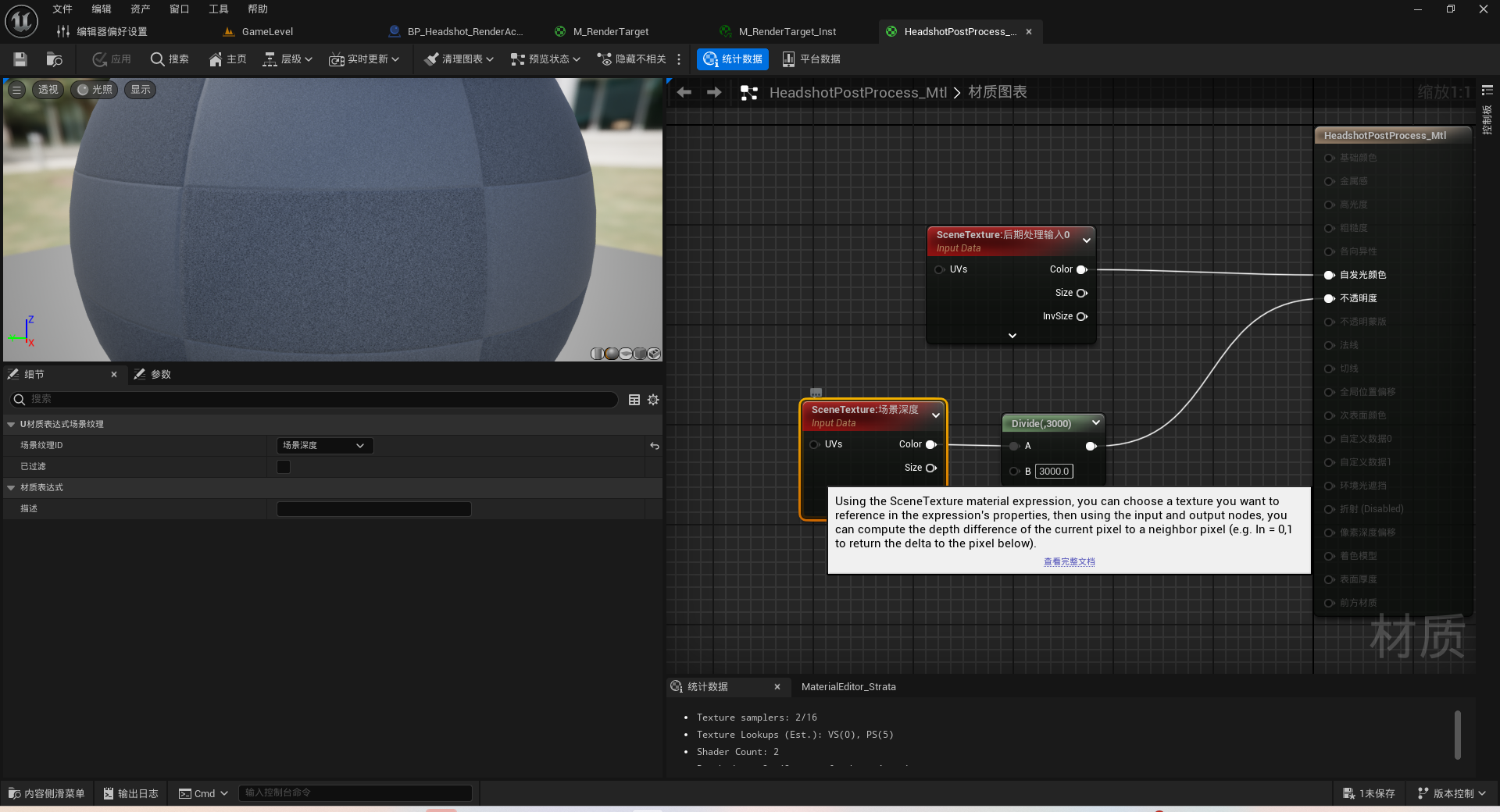Open the viewport hamburger options menu

(x=16, y=90)
